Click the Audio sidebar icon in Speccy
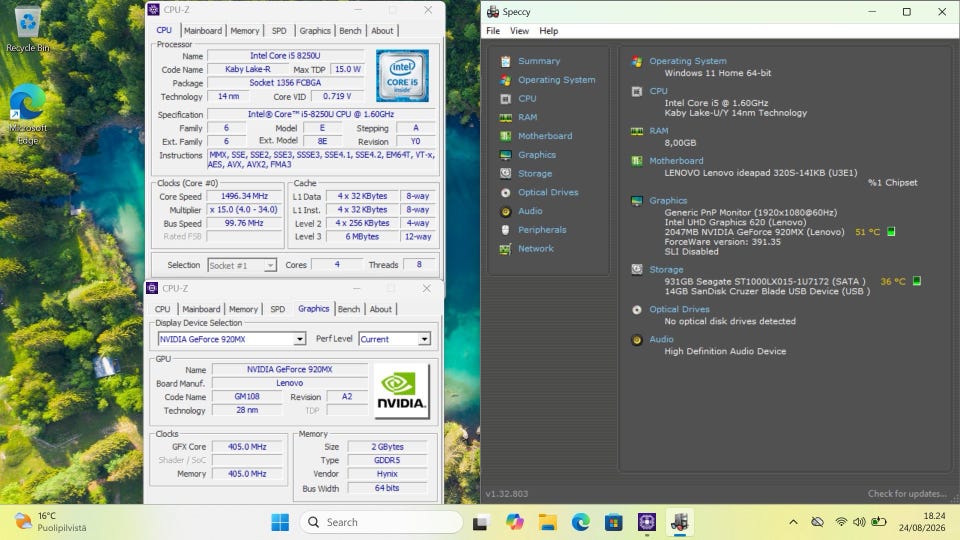This screenshot has width=960, height=540. click(505, 211)
